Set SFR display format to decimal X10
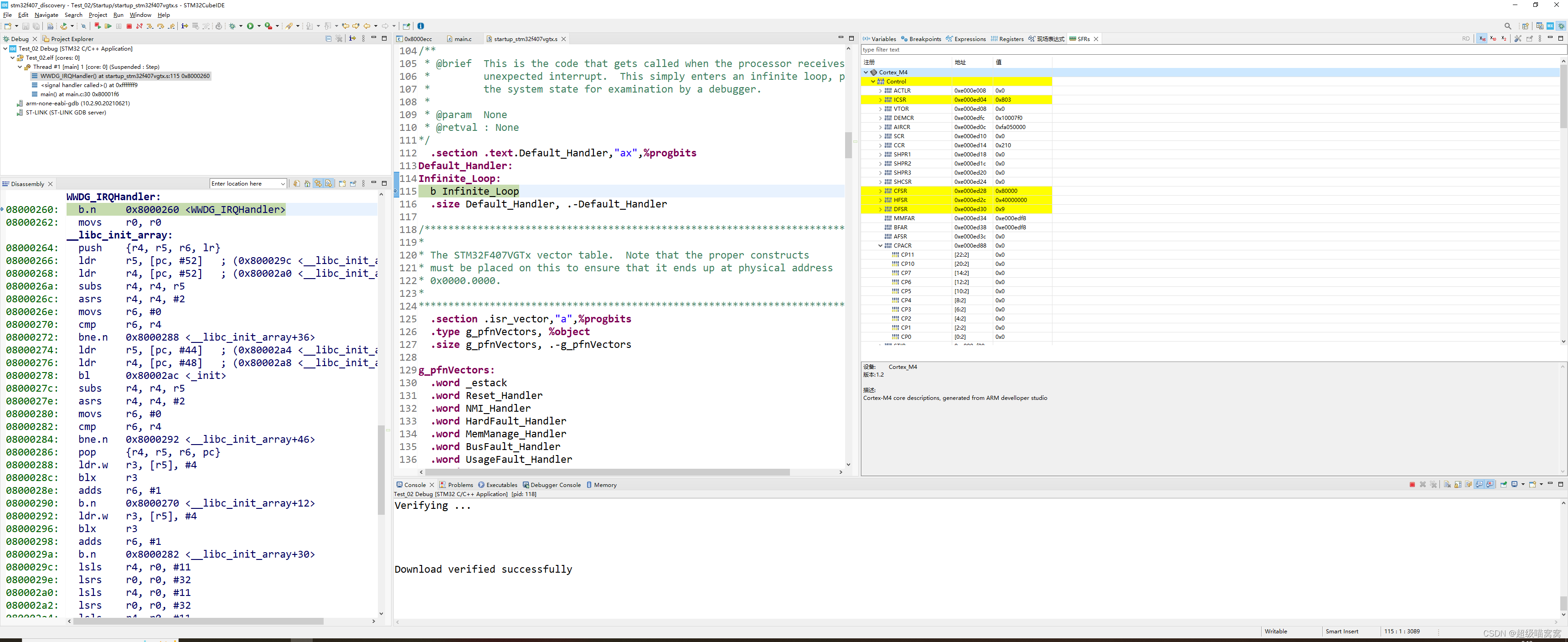Screen dimensions: 1568x642 [1493, 38]
